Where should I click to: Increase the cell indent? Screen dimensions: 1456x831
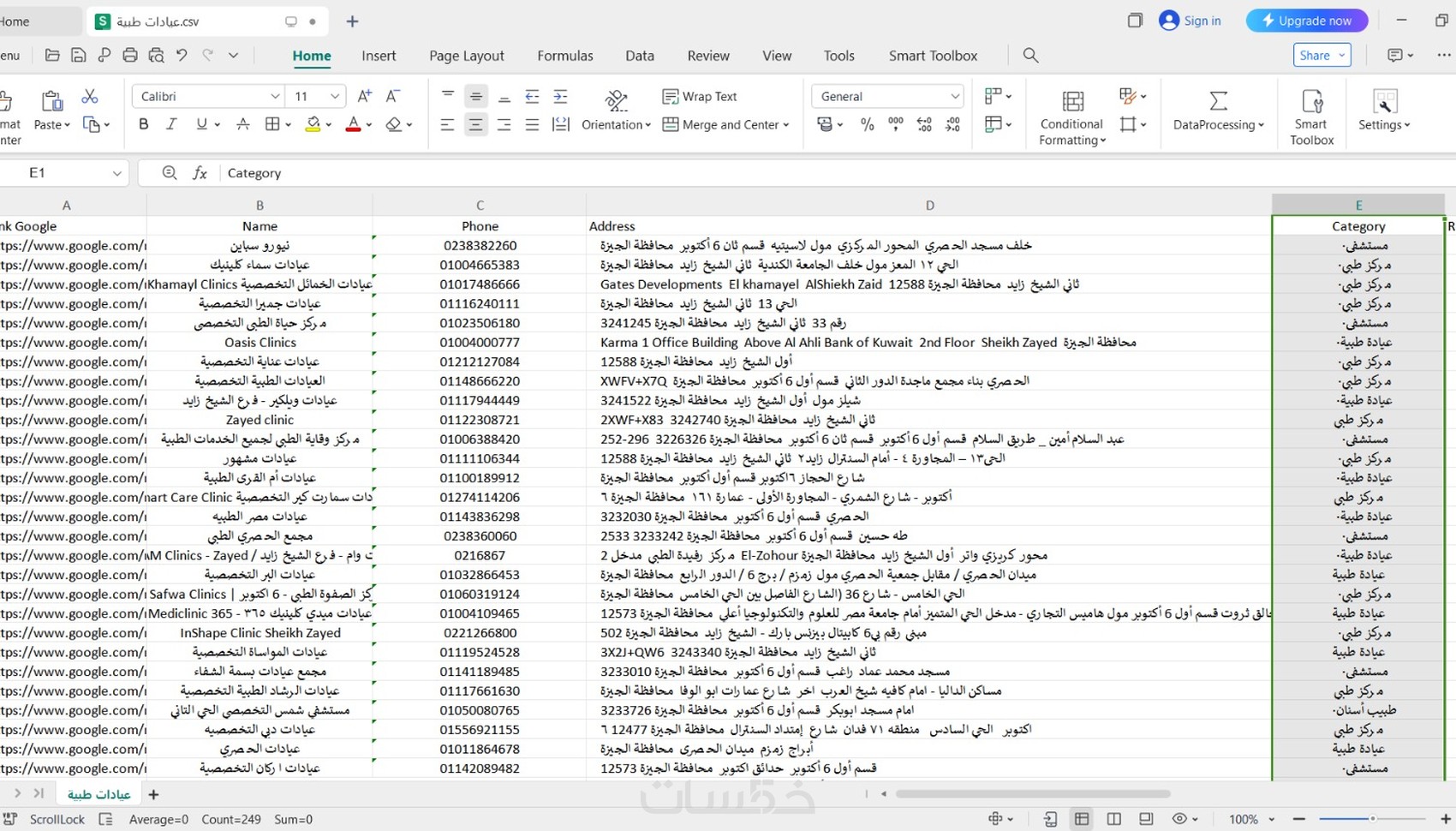tap(560, 96)
